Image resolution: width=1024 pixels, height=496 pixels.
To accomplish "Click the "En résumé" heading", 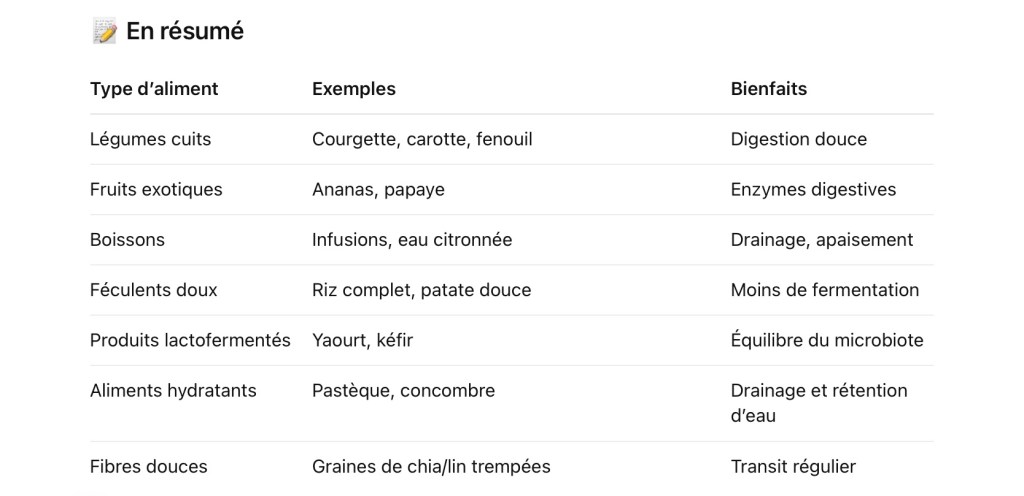I will [185, 32].
